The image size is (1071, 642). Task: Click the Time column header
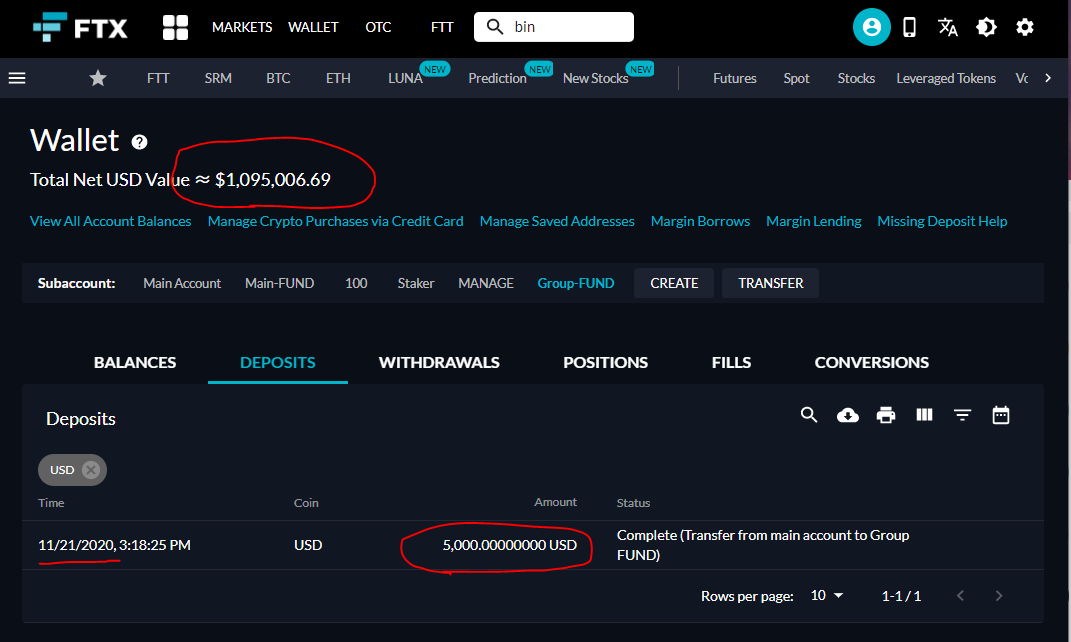pos(51,503)
